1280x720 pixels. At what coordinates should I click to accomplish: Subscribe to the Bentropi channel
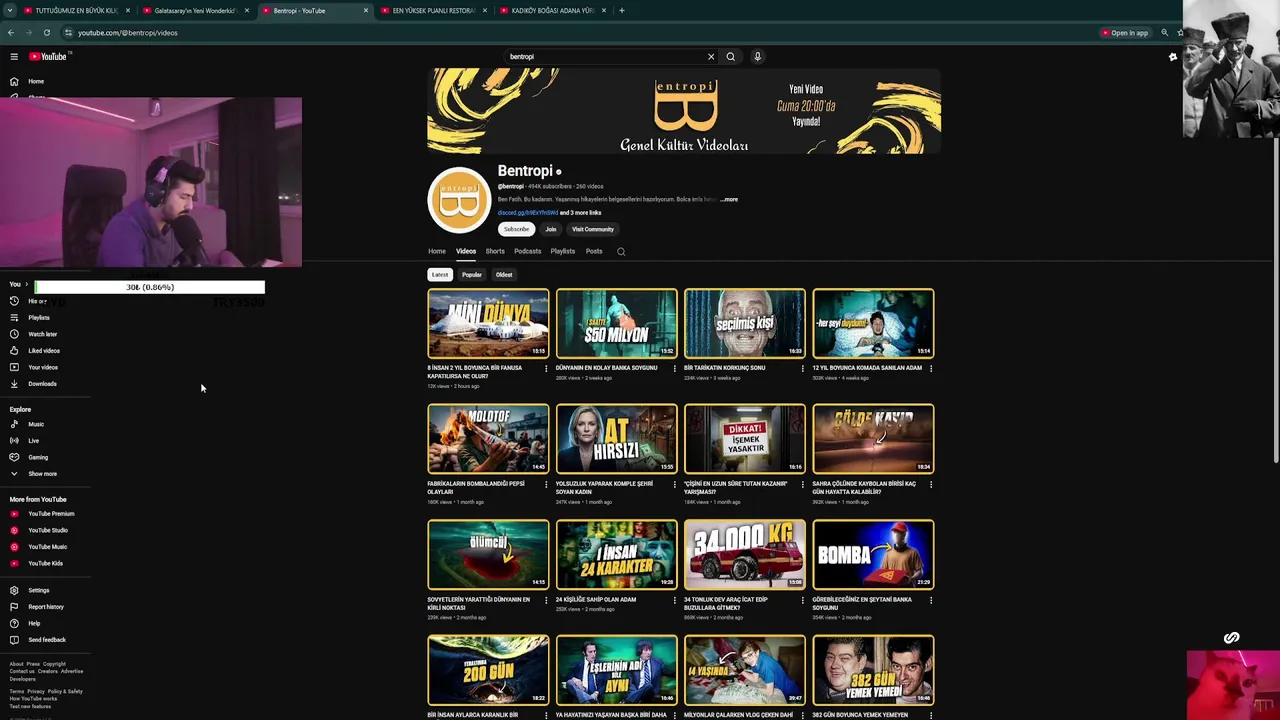point(516,230)
